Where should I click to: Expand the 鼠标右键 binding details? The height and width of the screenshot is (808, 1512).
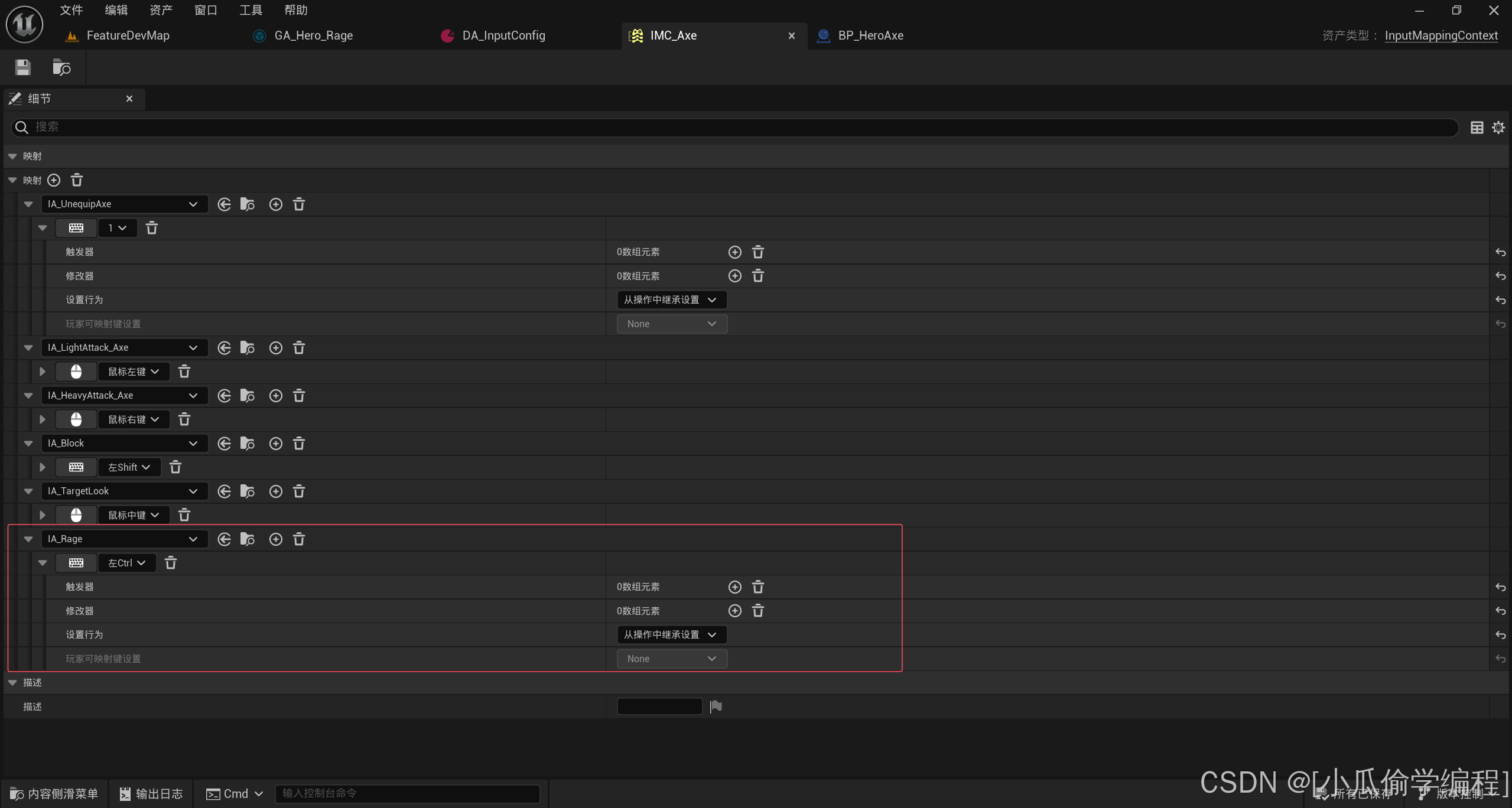(x=43, y=419)
